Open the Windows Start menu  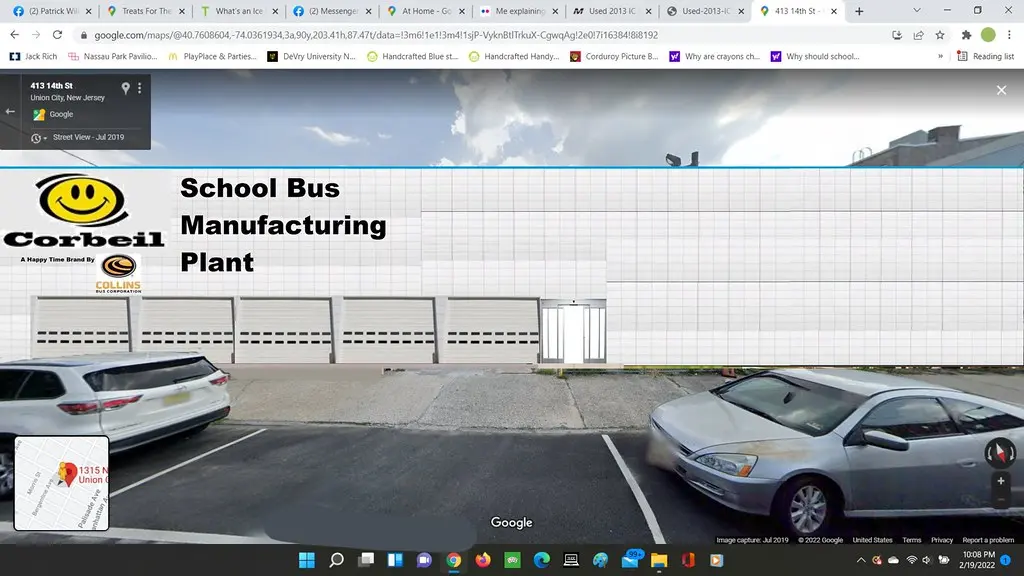point(306,560)
